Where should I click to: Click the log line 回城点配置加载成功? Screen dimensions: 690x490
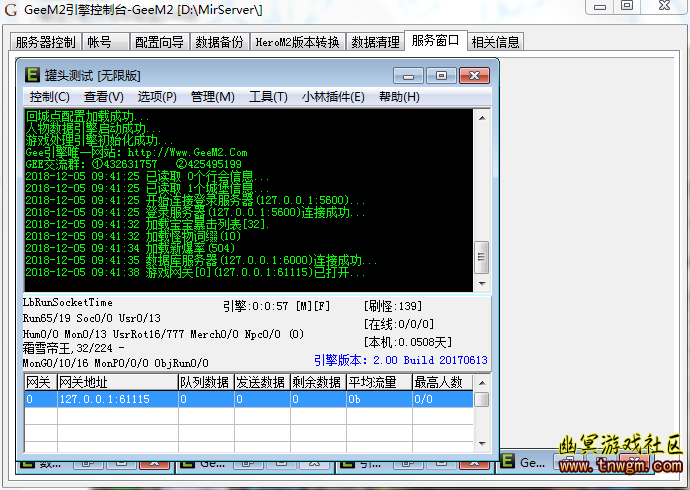click(x=87, y=117)
